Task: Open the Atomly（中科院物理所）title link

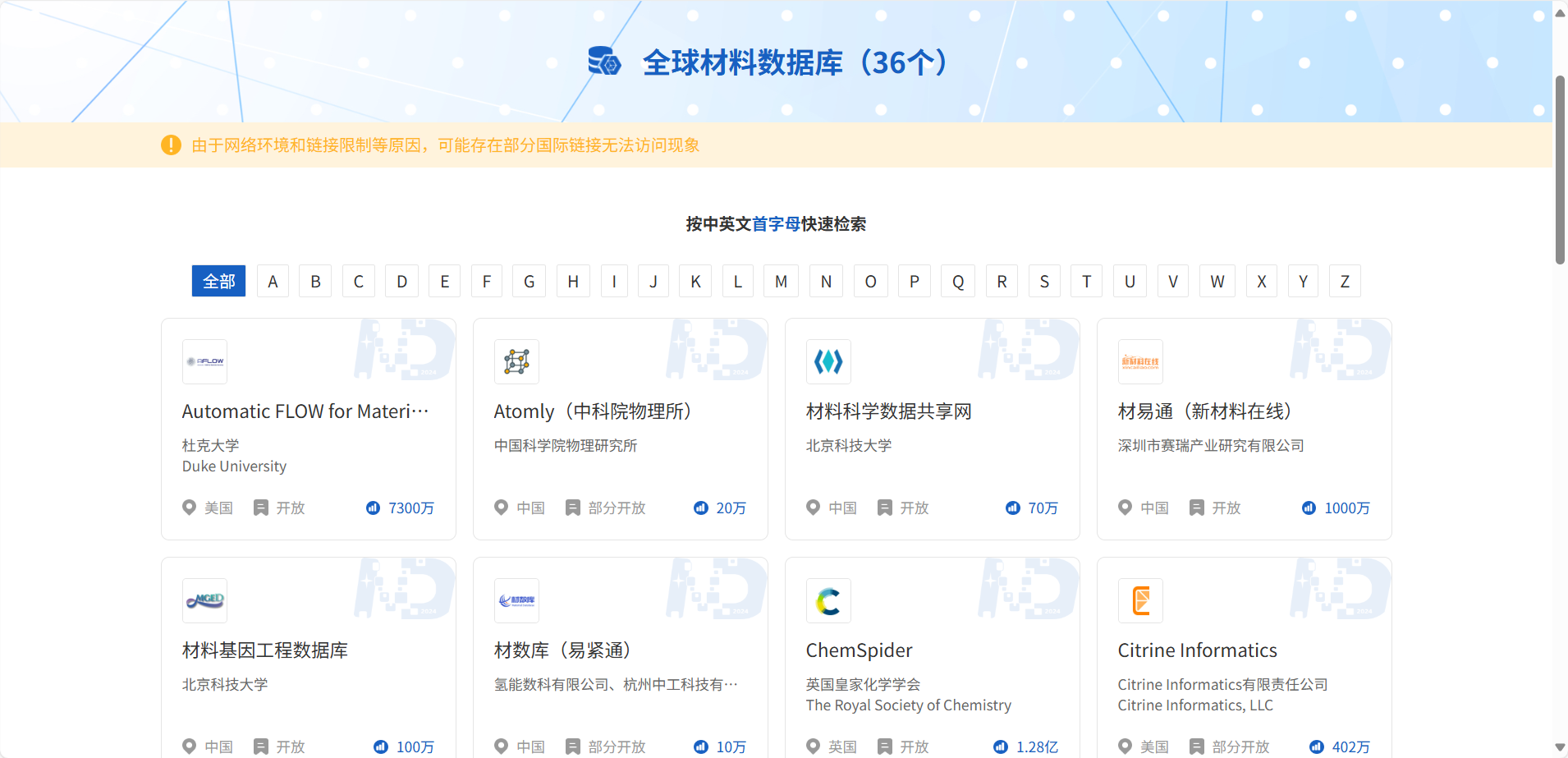Action: [x=592, y=411]
